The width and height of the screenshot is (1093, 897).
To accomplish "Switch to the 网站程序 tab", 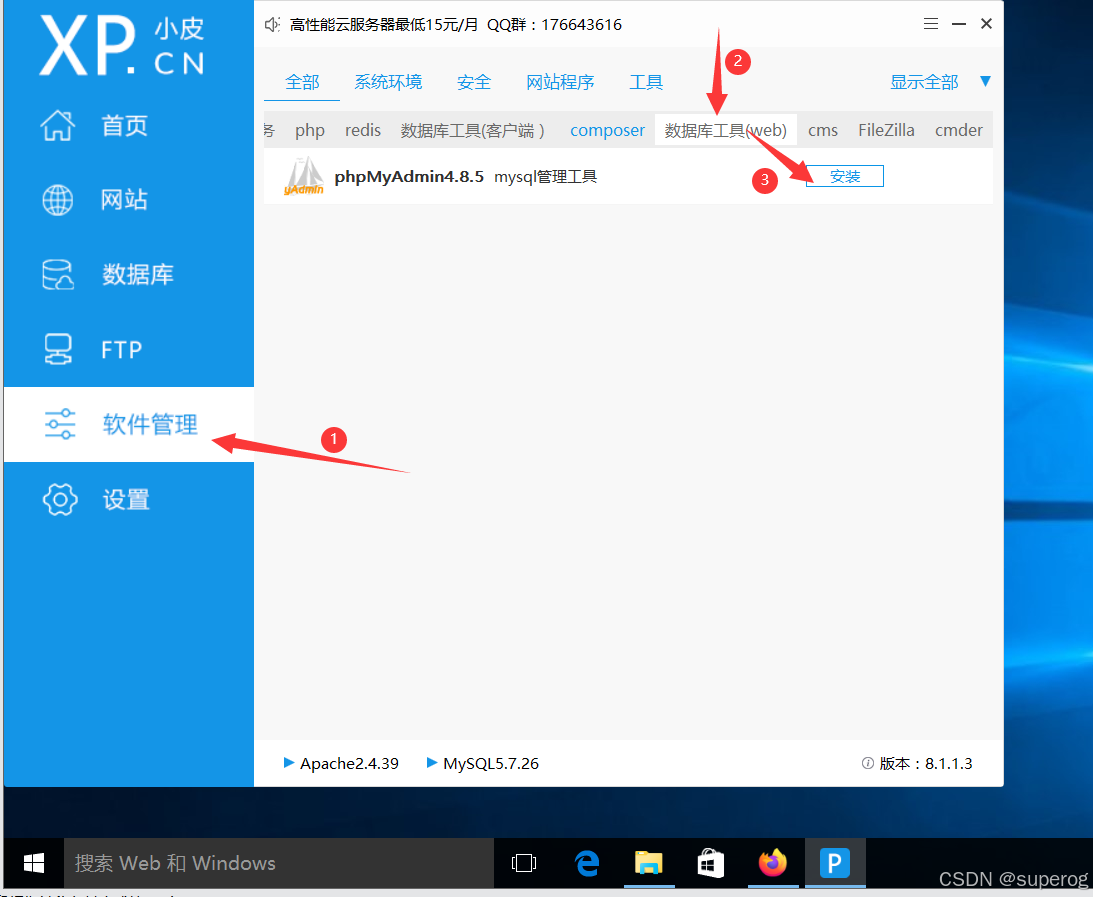I will coord(560,82).
